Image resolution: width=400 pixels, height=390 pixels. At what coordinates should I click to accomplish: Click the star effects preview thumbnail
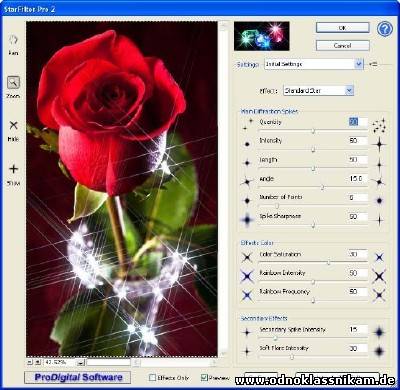tap(262, 36)
